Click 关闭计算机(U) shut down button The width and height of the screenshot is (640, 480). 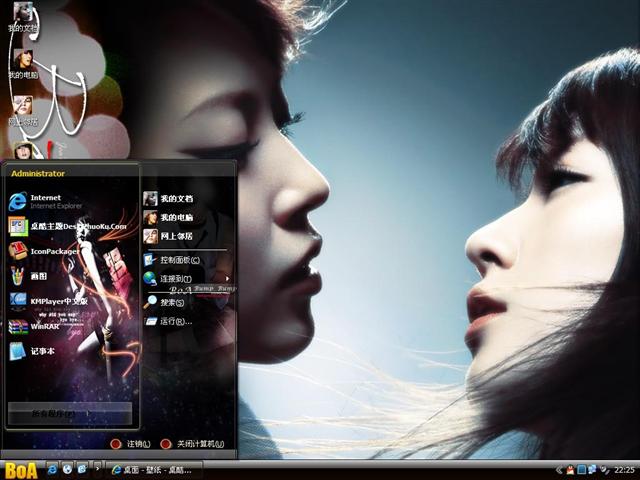coord(193,444)
